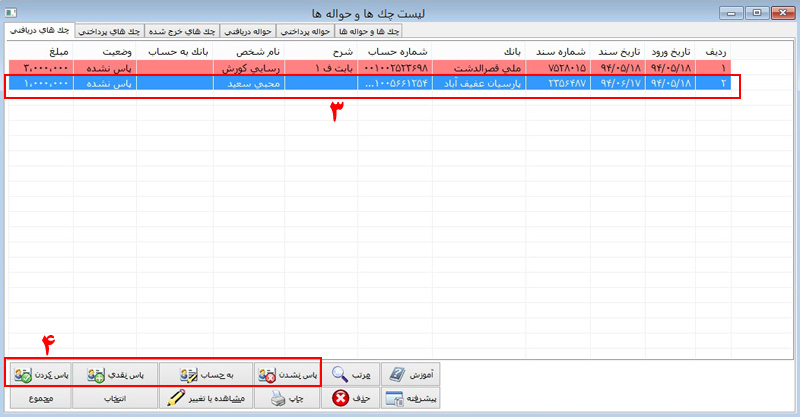Click the به حساب (to account) icon button
The height and width of the screenshot is (417, 800).
coord(206,374)
